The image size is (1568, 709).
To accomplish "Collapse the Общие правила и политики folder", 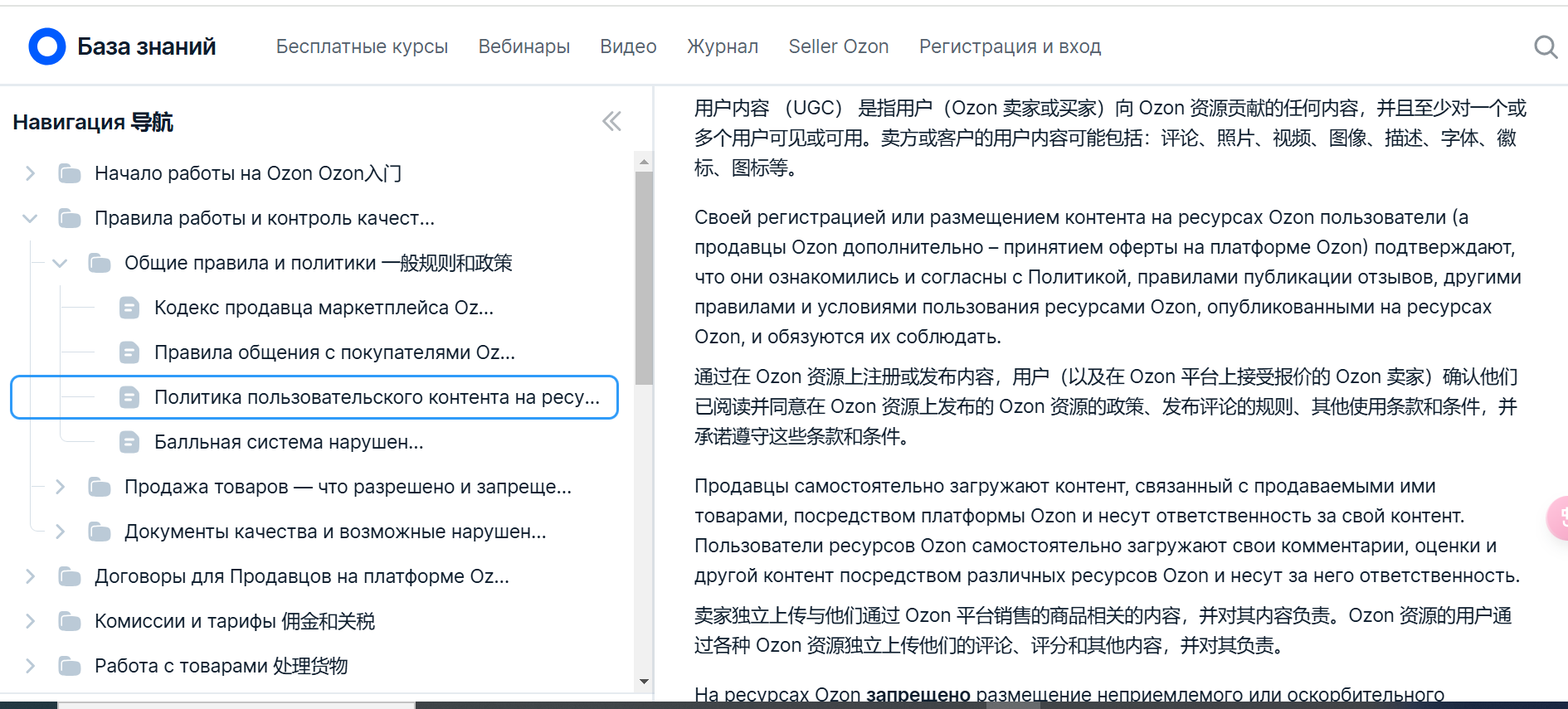I will (x=60, y=263).
